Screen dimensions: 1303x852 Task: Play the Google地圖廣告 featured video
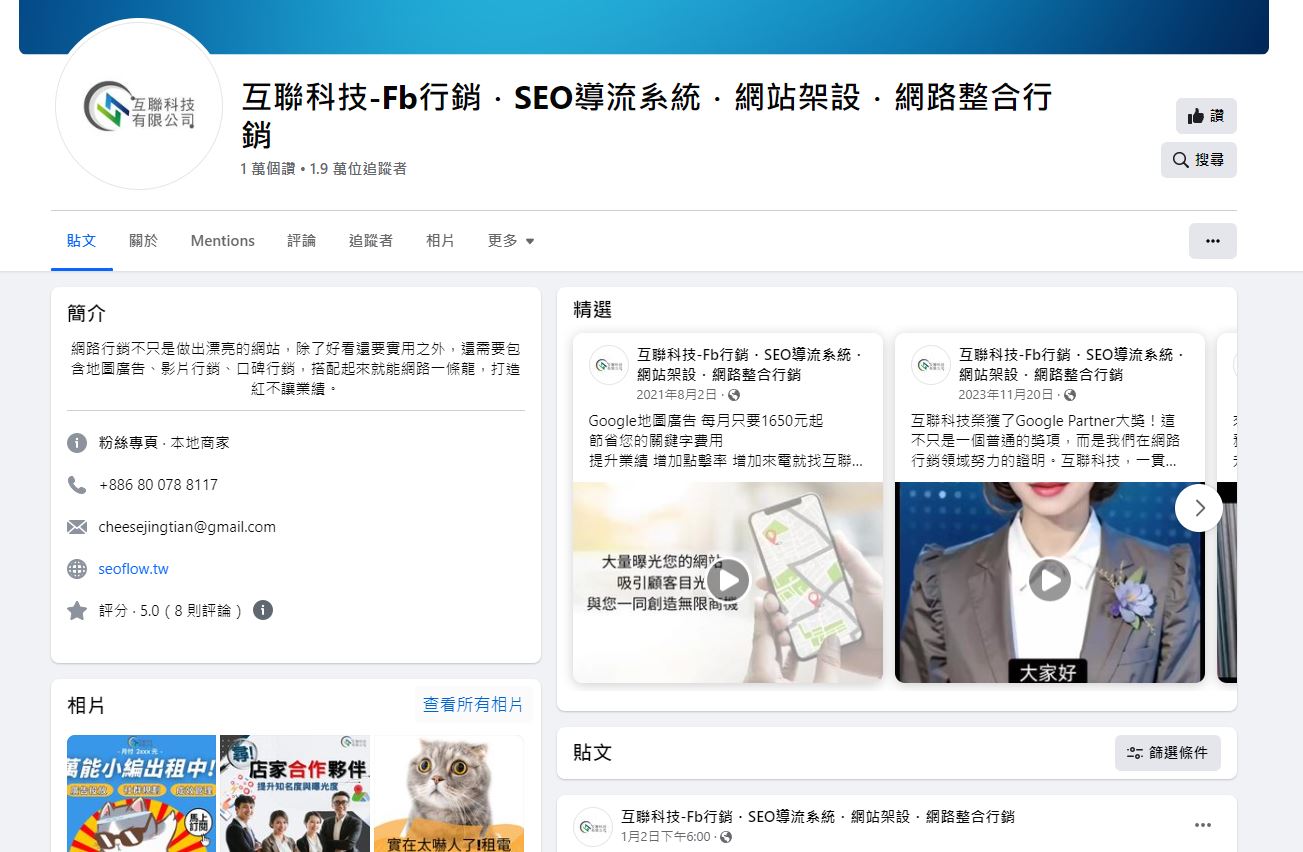tap(728, 580)
